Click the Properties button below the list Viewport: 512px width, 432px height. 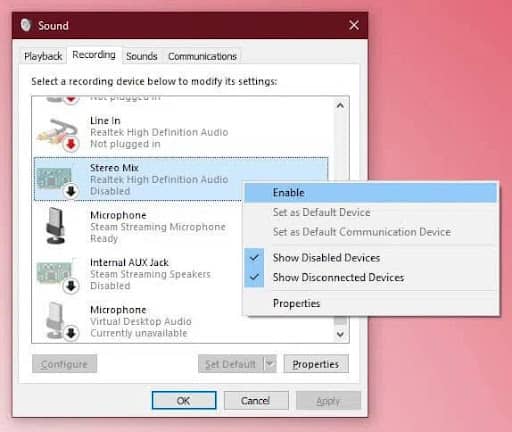click(x=316, y=364)
